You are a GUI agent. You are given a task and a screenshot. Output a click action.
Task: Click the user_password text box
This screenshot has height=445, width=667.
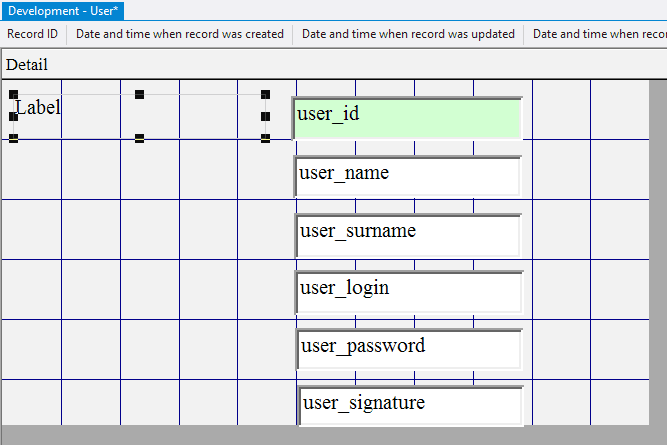pyautogui.click(x=408, y=349)
